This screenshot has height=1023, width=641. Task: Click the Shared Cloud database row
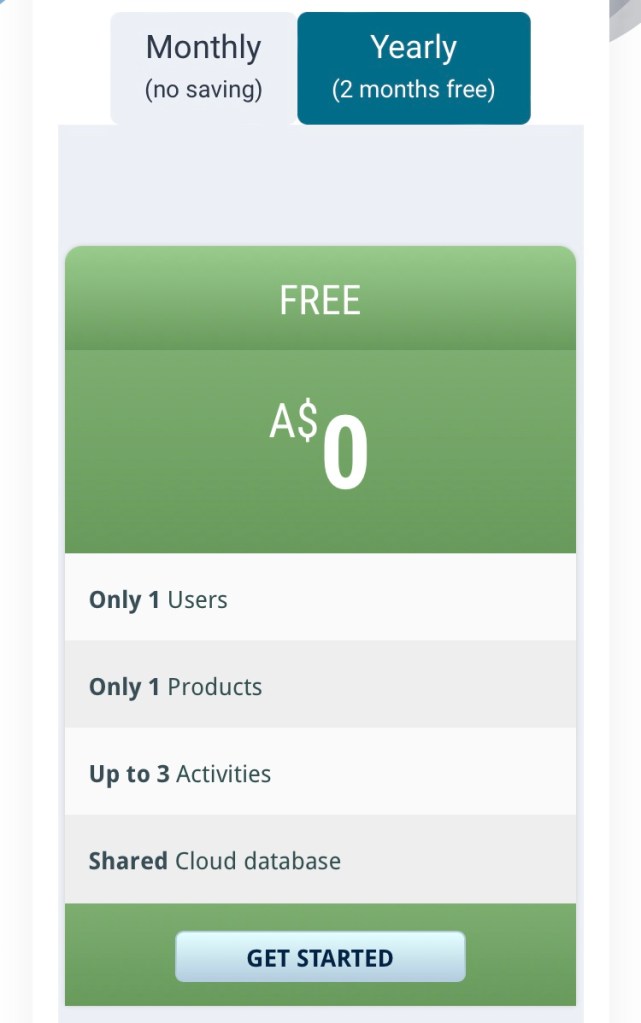320,861
